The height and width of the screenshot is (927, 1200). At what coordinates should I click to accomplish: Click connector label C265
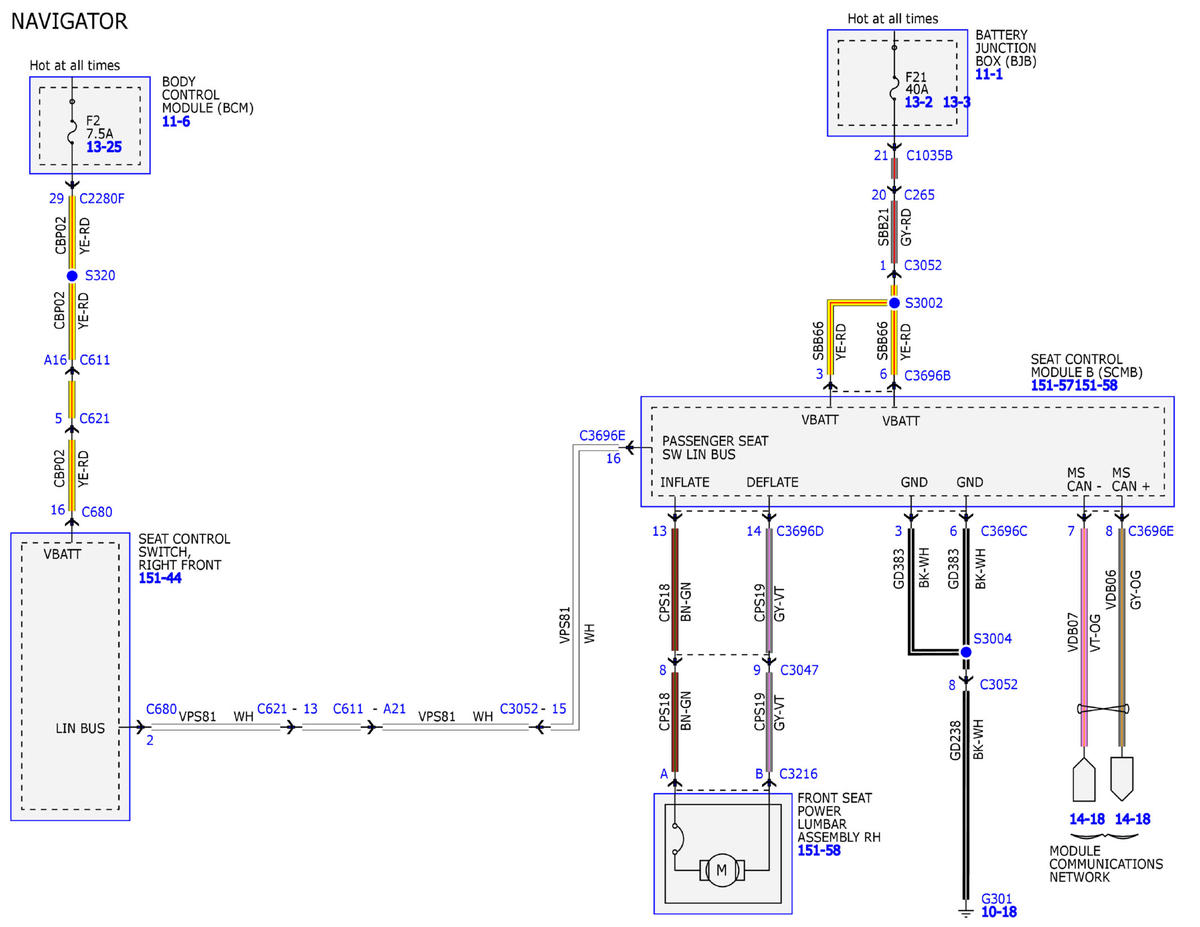(920, 195)
